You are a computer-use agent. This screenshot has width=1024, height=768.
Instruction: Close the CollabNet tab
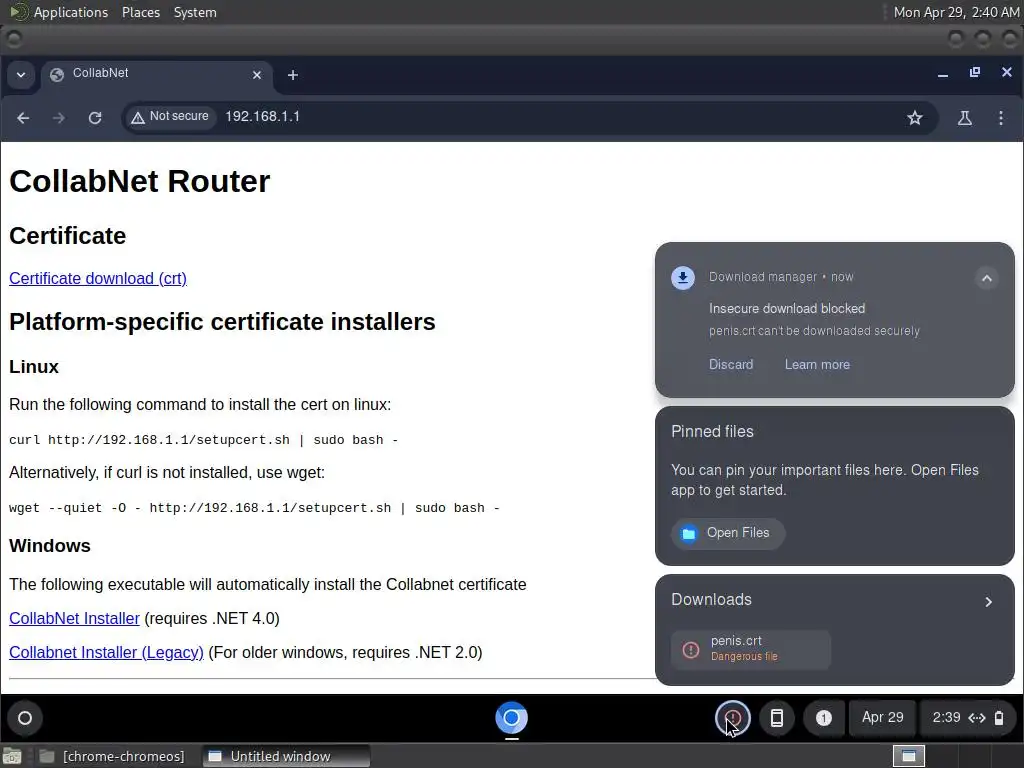(257, 76)
